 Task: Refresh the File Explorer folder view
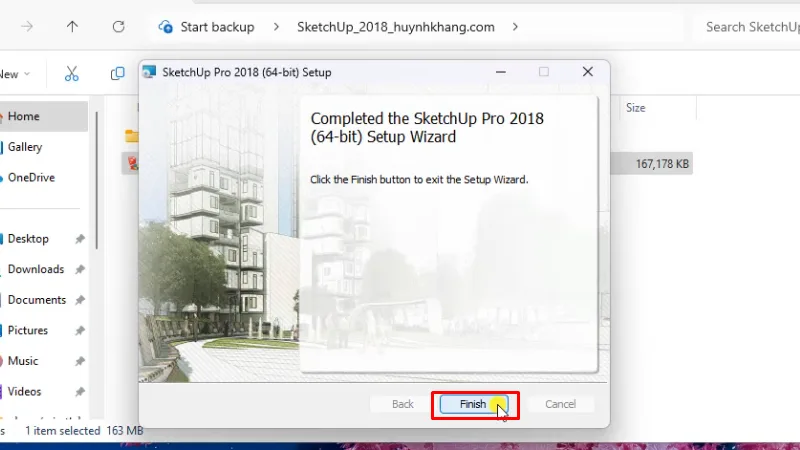118,27
